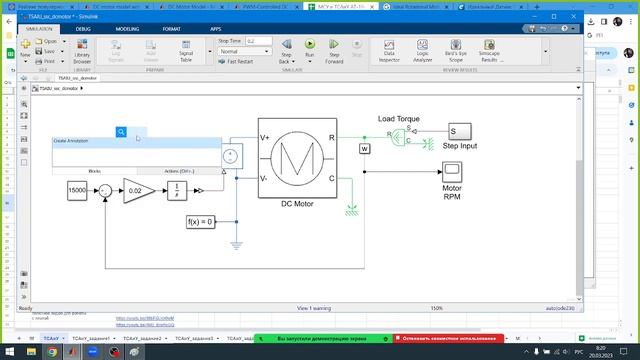Switch to the Simulation ribbon tab
The image size is (640, 360).
39,29
